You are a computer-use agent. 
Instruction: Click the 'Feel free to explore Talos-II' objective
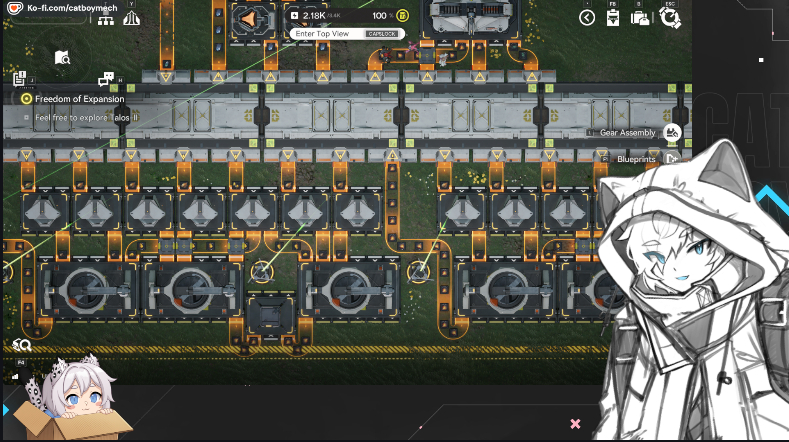click(x=85, y=117)
